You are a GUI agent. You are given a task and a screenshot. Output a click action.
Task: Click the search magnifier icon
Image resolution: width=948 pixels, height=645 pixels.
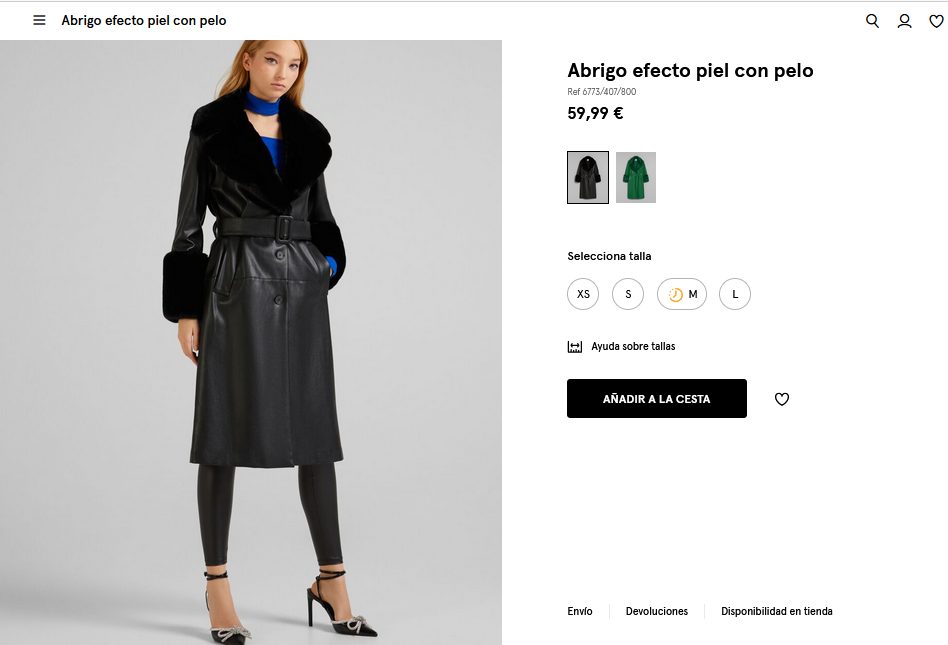[x=872, y=21]
